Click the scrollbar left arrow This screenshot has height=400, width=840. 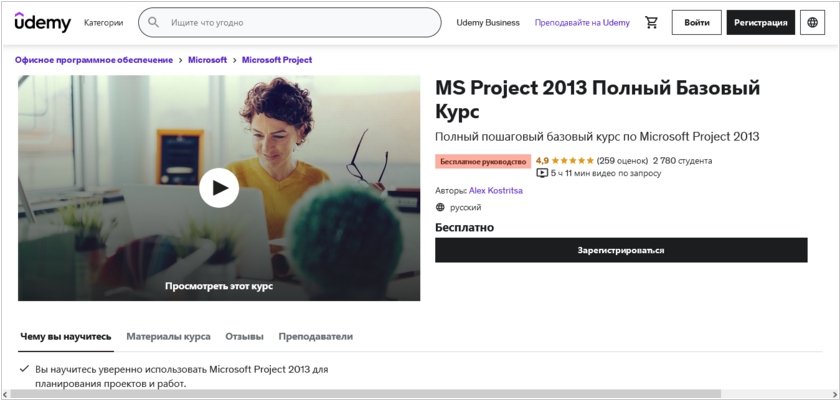(x=5, y=394)
